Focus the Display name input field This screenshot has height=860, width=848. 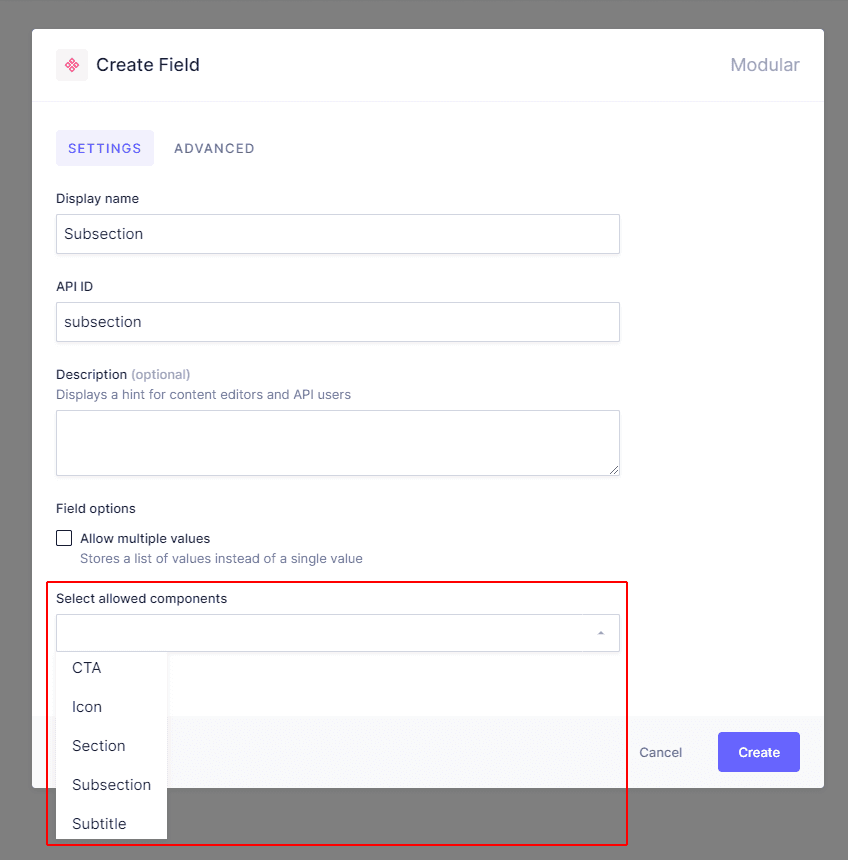(x=337, y=234)
